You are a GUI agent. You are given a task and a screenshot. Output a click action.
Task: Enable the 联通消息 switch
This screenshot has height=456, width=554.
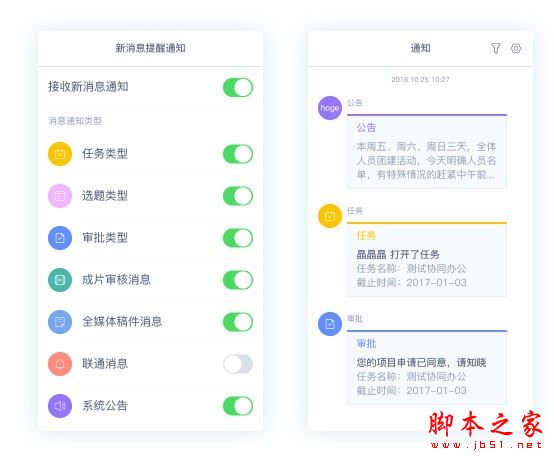pos(238,364)
